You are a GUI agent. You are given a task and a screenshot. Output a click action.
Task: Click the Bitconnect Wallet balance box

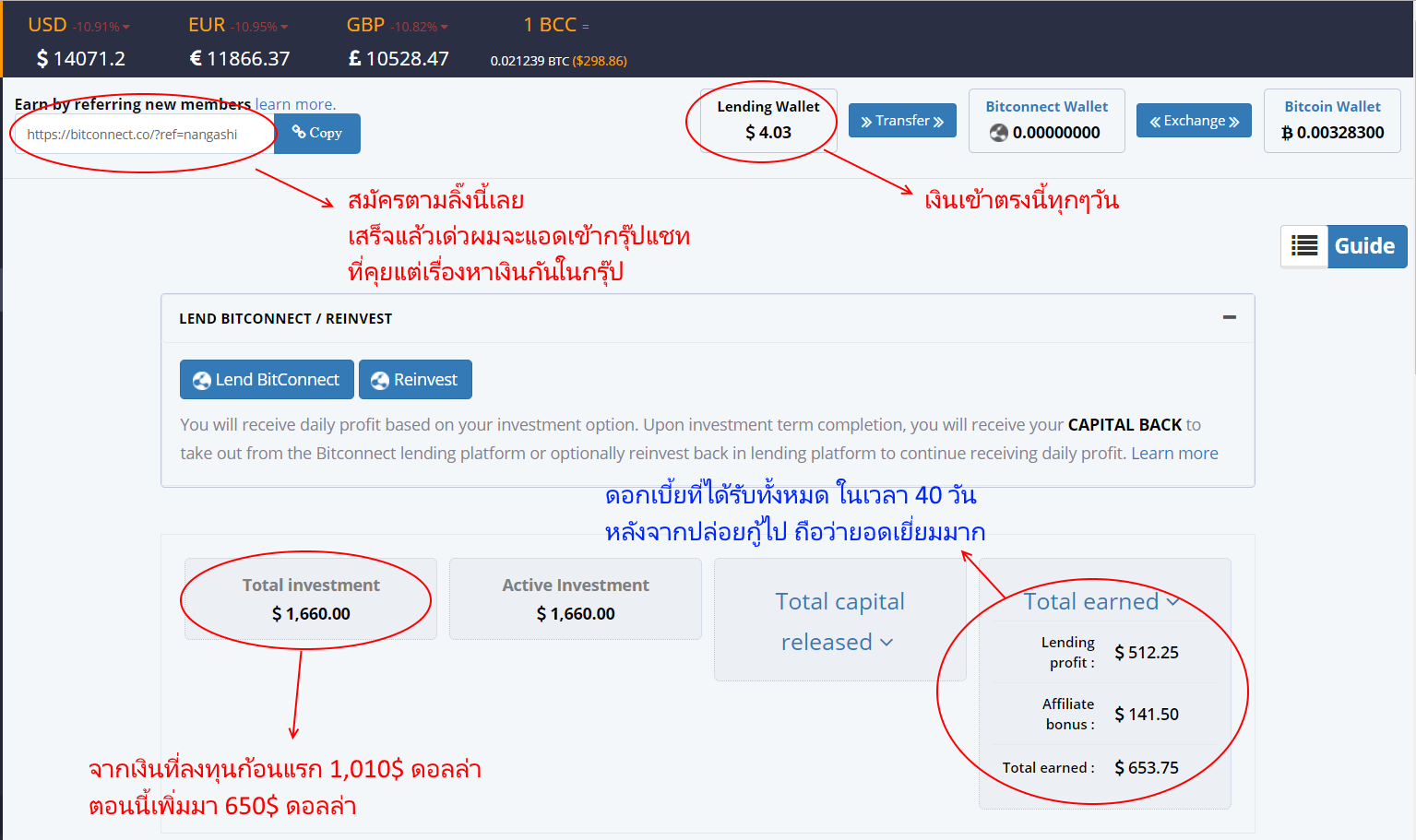pyautogui.click(x=1047, y=121)
